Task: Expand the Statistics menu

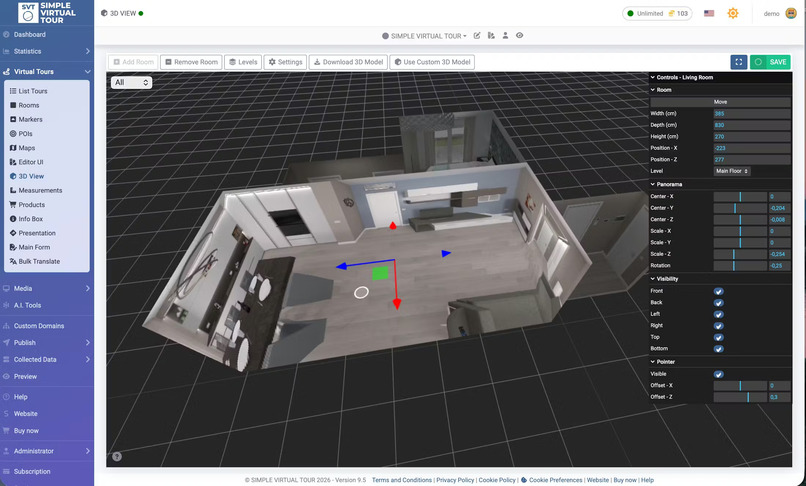Action: [46, 51]
